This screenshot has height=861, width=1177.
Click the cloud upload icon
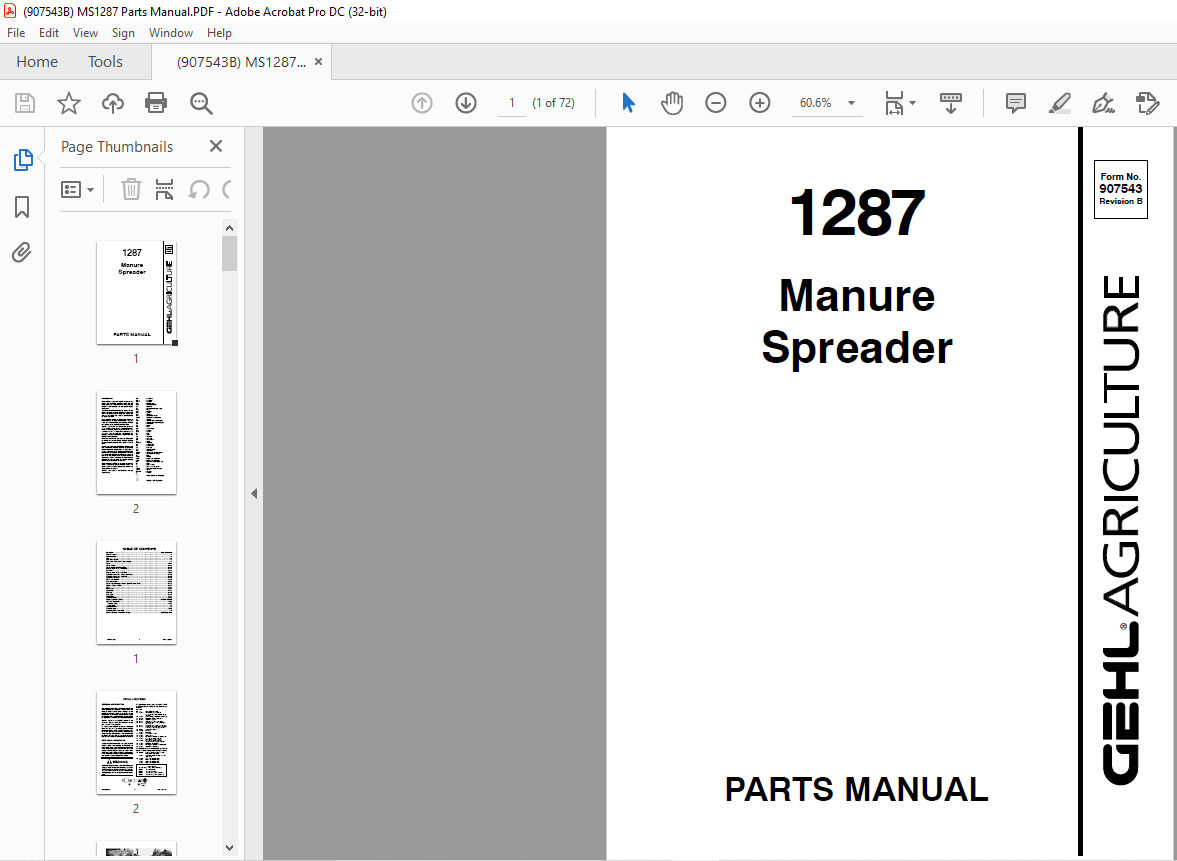pos(113,103)
